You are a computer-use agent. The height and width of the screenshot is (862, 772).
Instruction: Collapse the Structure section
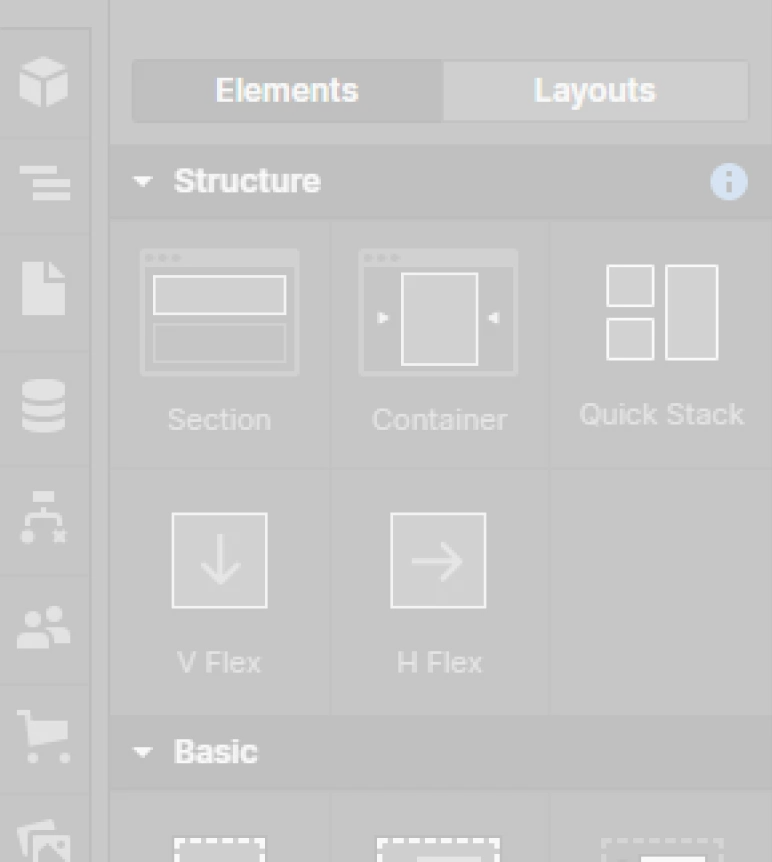point(143,182)
